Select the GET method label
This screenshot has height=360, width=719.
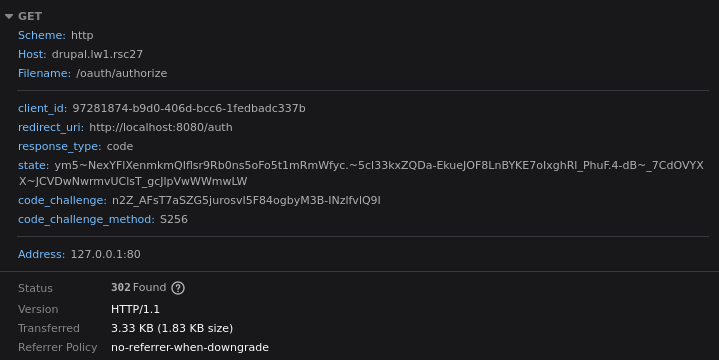coord(30,17)
